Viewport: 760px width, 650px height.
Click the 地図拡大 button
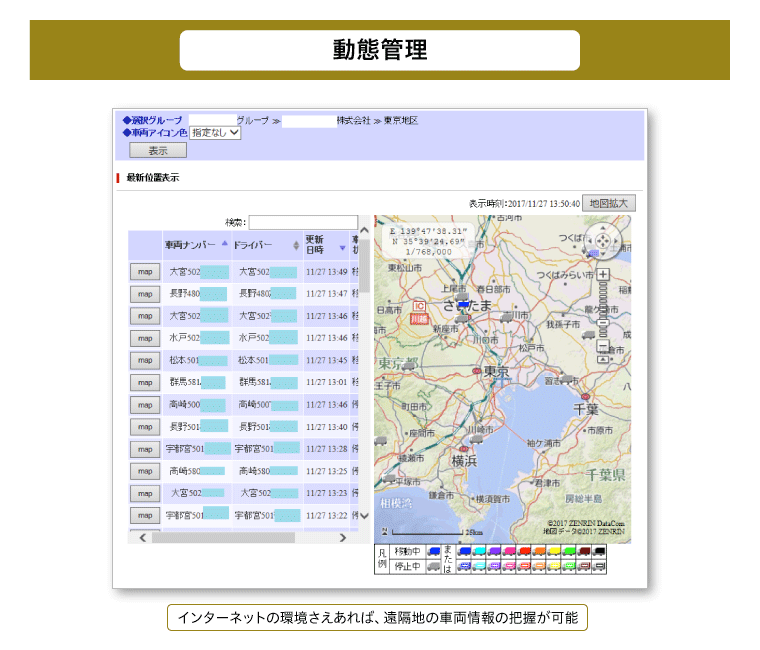609,203
